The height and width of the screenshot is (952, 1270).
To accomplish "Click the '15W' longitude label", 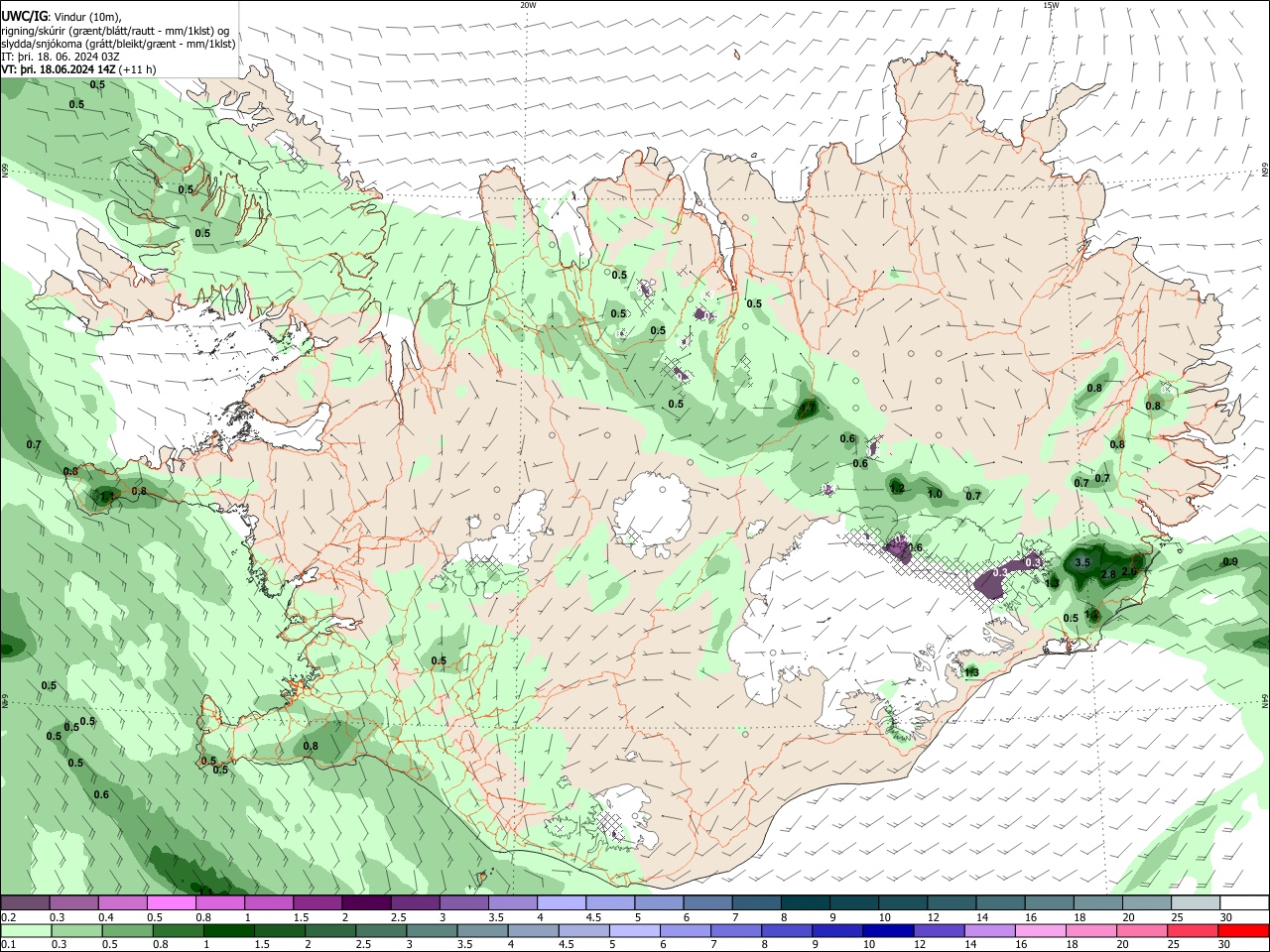I will 1050,5.
